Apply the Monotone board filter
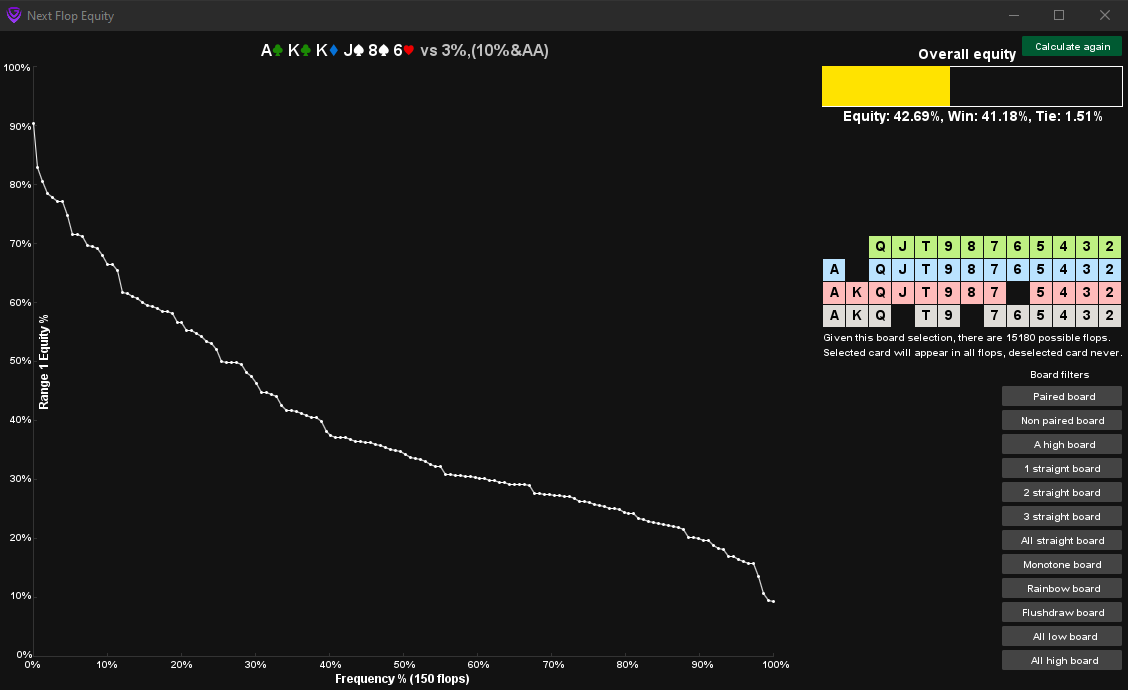The image size is (1128, 690). point(1061,564)
